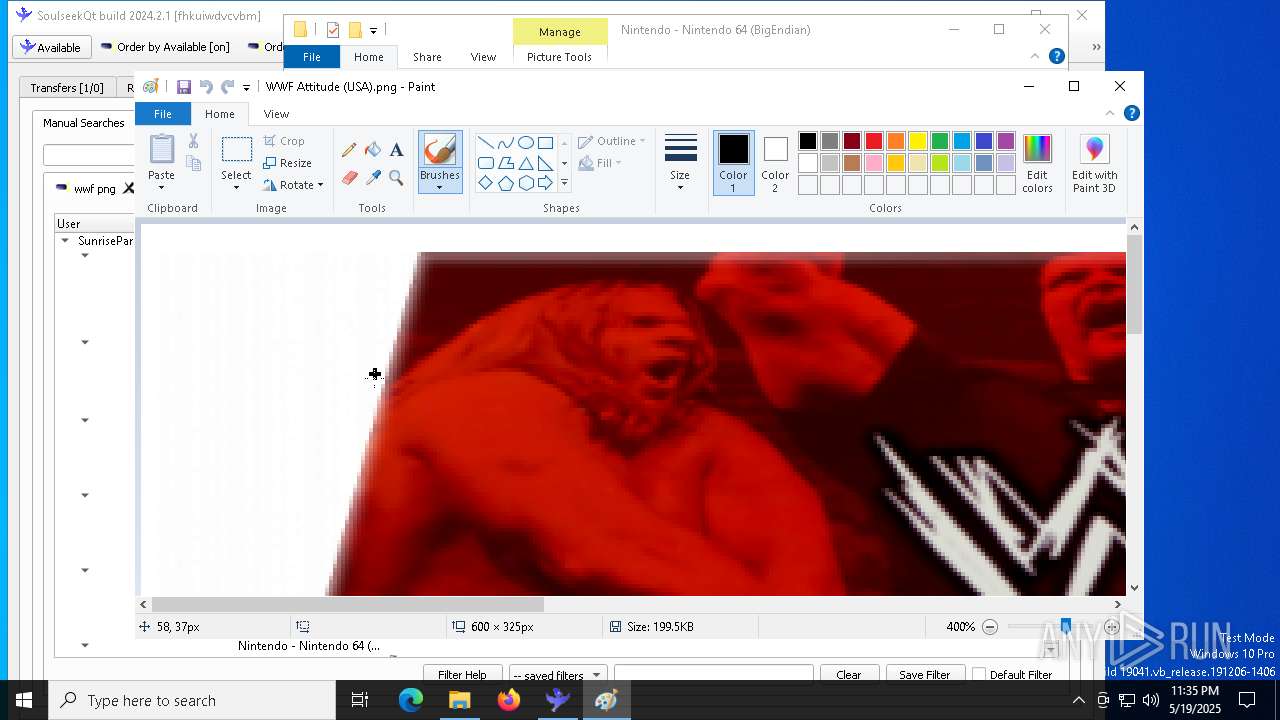Viewport: 1280px width, 720px height.
Task: Select the Color picker eyedropper tool
Action: click(x=373, y=178)
